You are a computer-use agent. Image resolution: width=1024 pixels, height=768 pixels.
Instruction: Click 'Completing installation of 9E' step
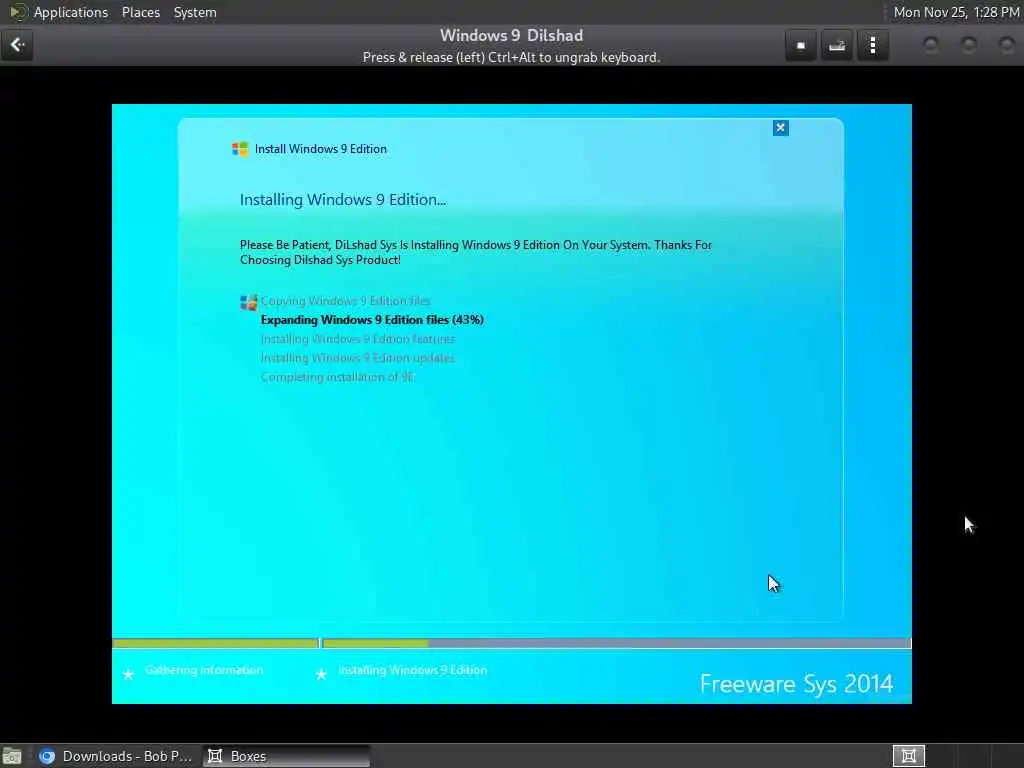(337, 377)
